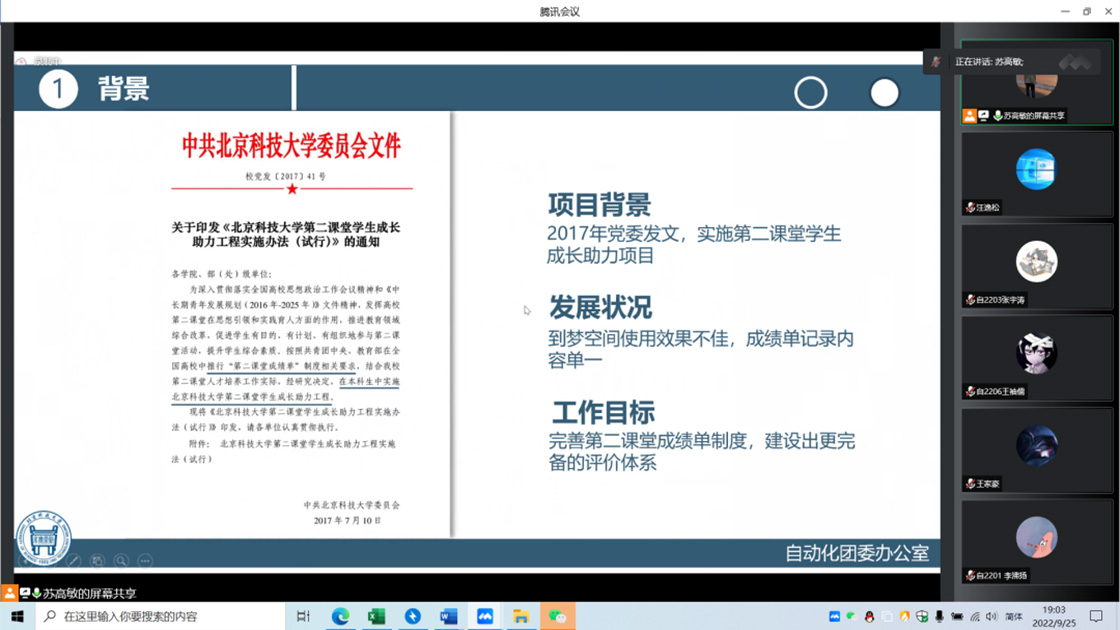Select the 王家豪 participant avatar
Viewport: 1120px width, 630px height.
pos(1036,445)
